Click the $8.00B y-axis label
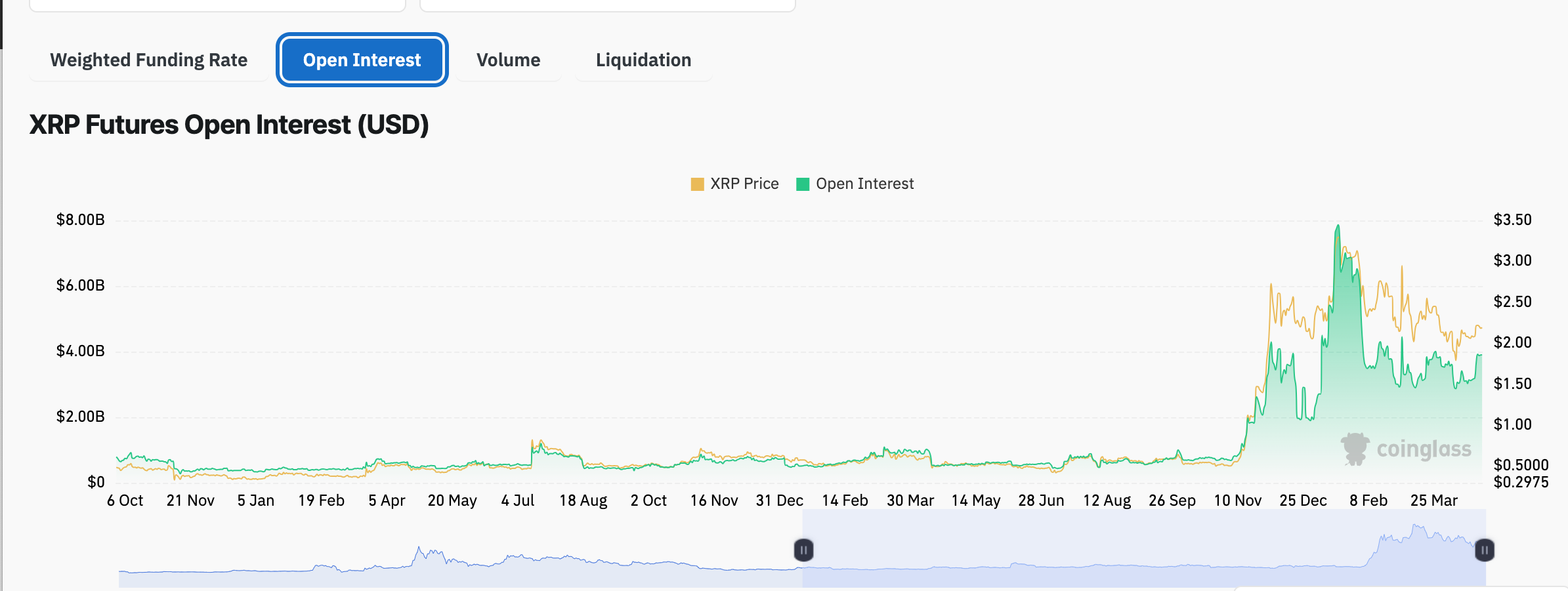The height and width of the screenshot is (591, 1568). point(80,220)
